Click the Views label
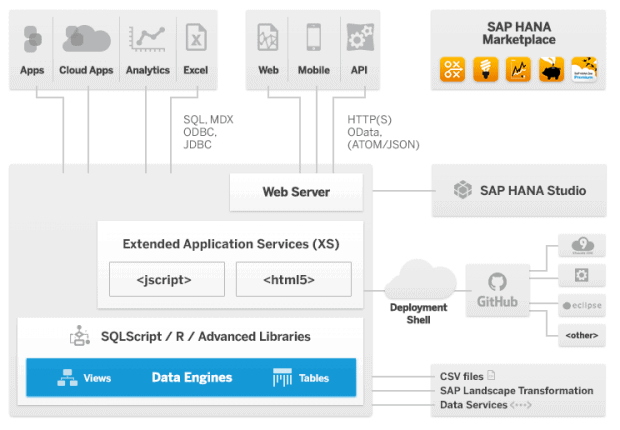The width and height of the screenshot is (620, 430). 97,378
